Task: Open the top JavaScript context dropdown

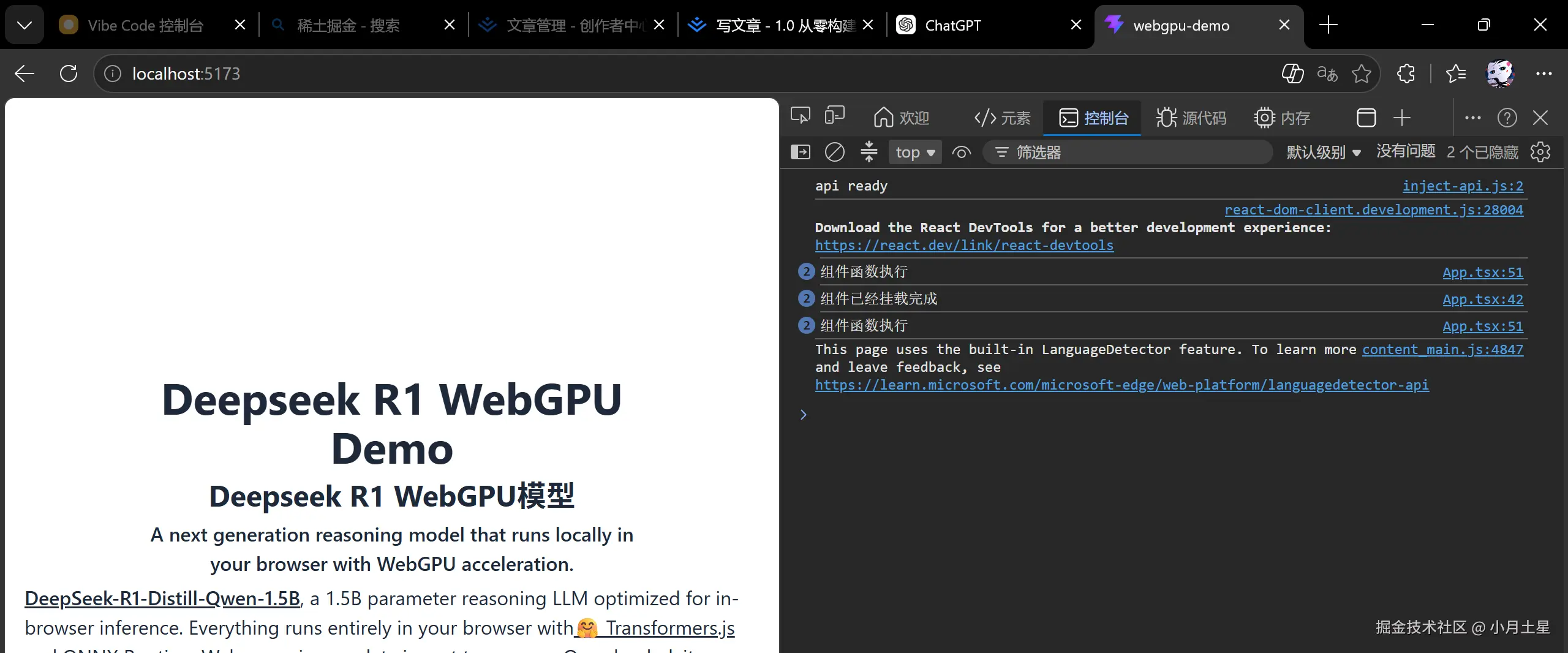Action: click(915, 152)
